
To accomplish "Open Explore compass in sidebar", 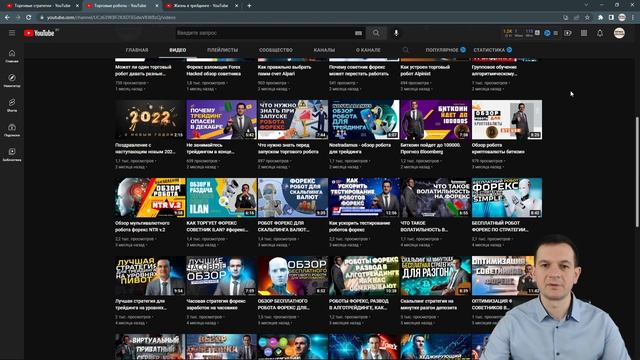I will (x=12, y=80).
